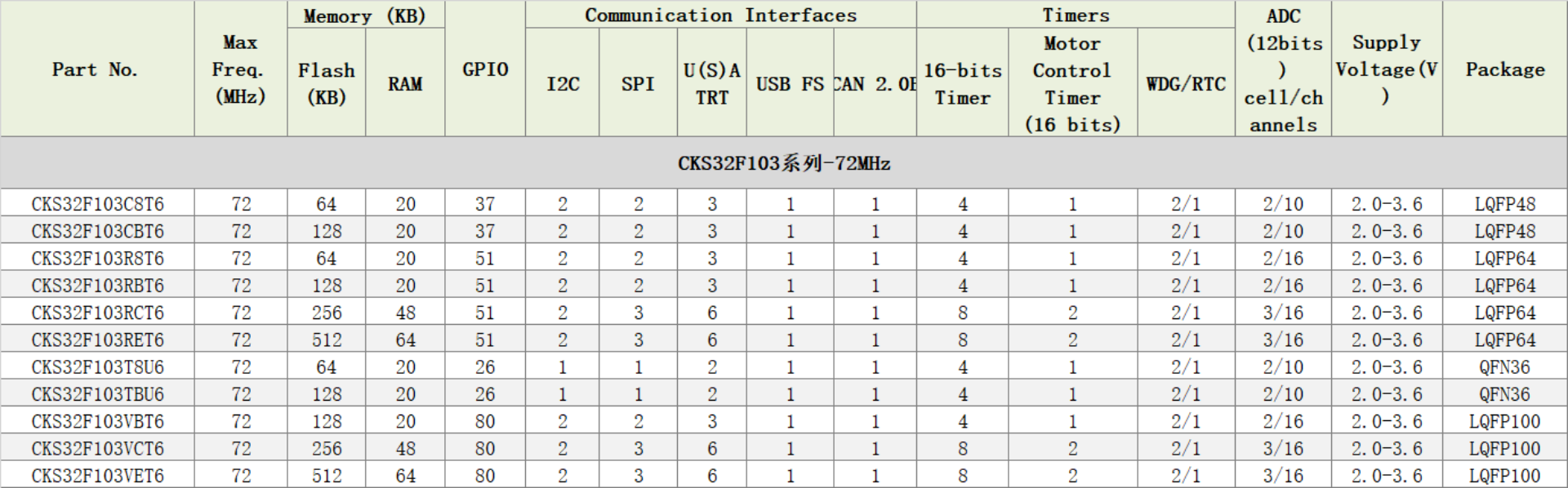Select the CKS32F103系列-72MHz section row

point(784,163)
